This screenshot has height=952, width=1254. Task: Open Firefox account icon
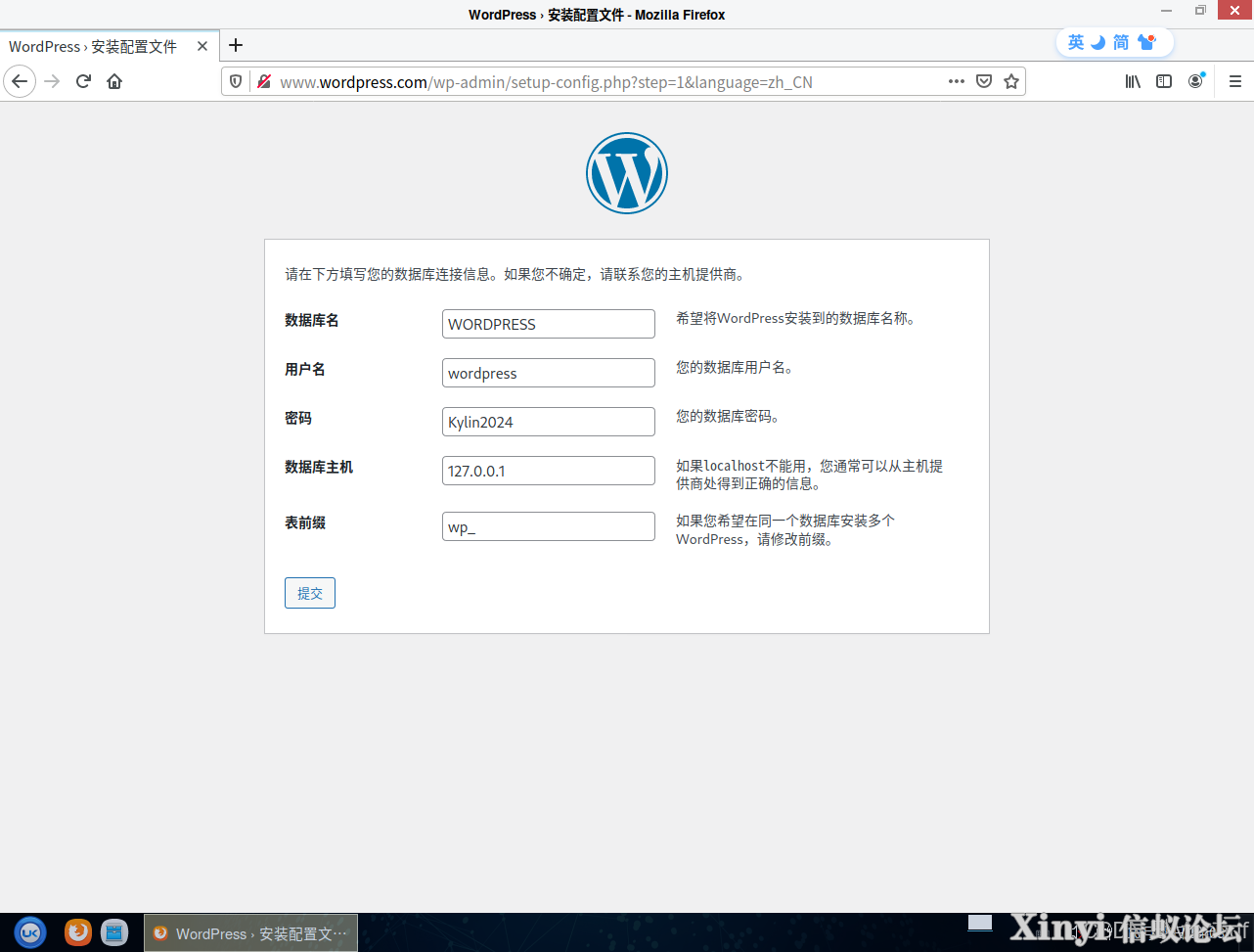[x=1195, y=81]
